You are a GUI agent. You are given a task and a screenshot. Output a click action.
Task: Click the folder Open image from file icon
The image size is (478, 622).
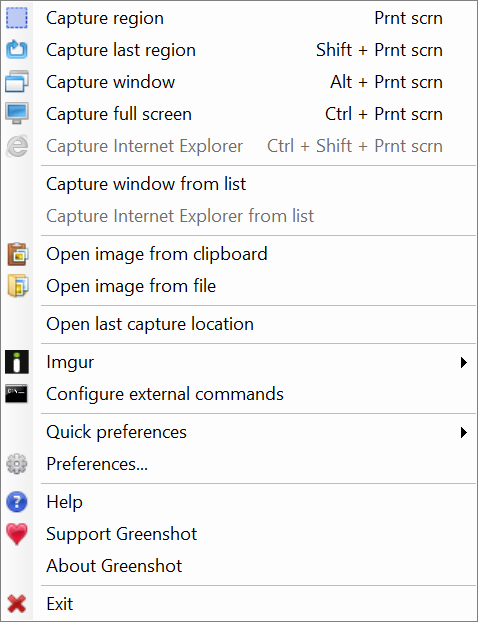(17, 286)
